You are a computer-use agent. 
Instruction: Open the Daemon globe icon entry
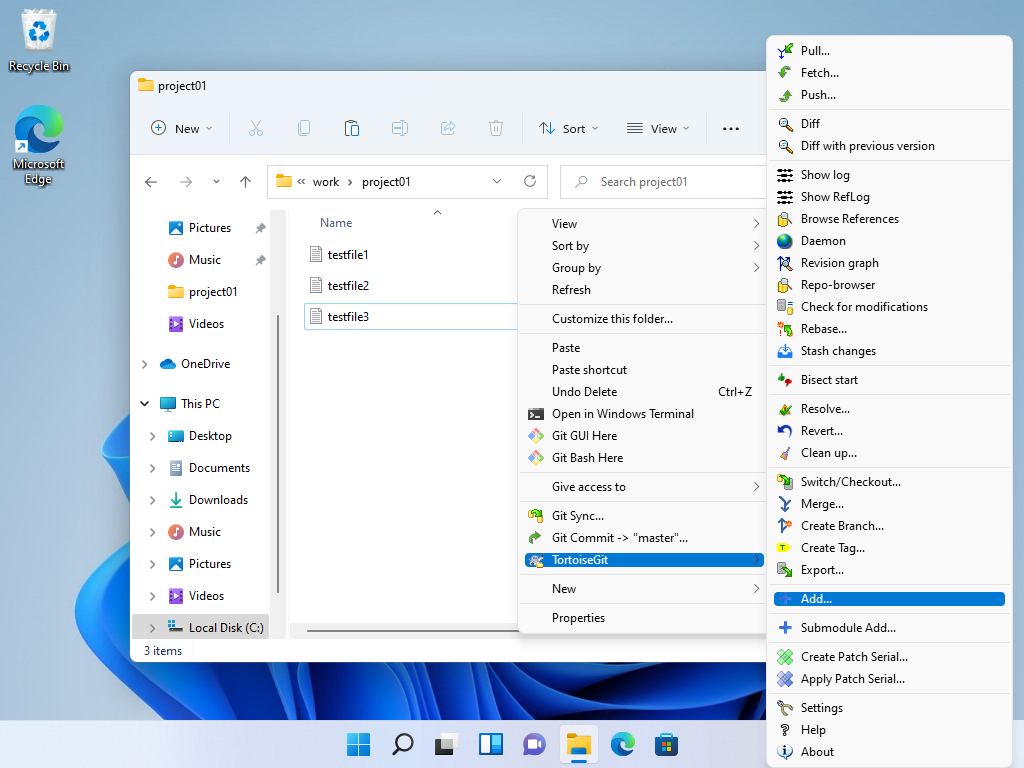[x=785, y=241]
